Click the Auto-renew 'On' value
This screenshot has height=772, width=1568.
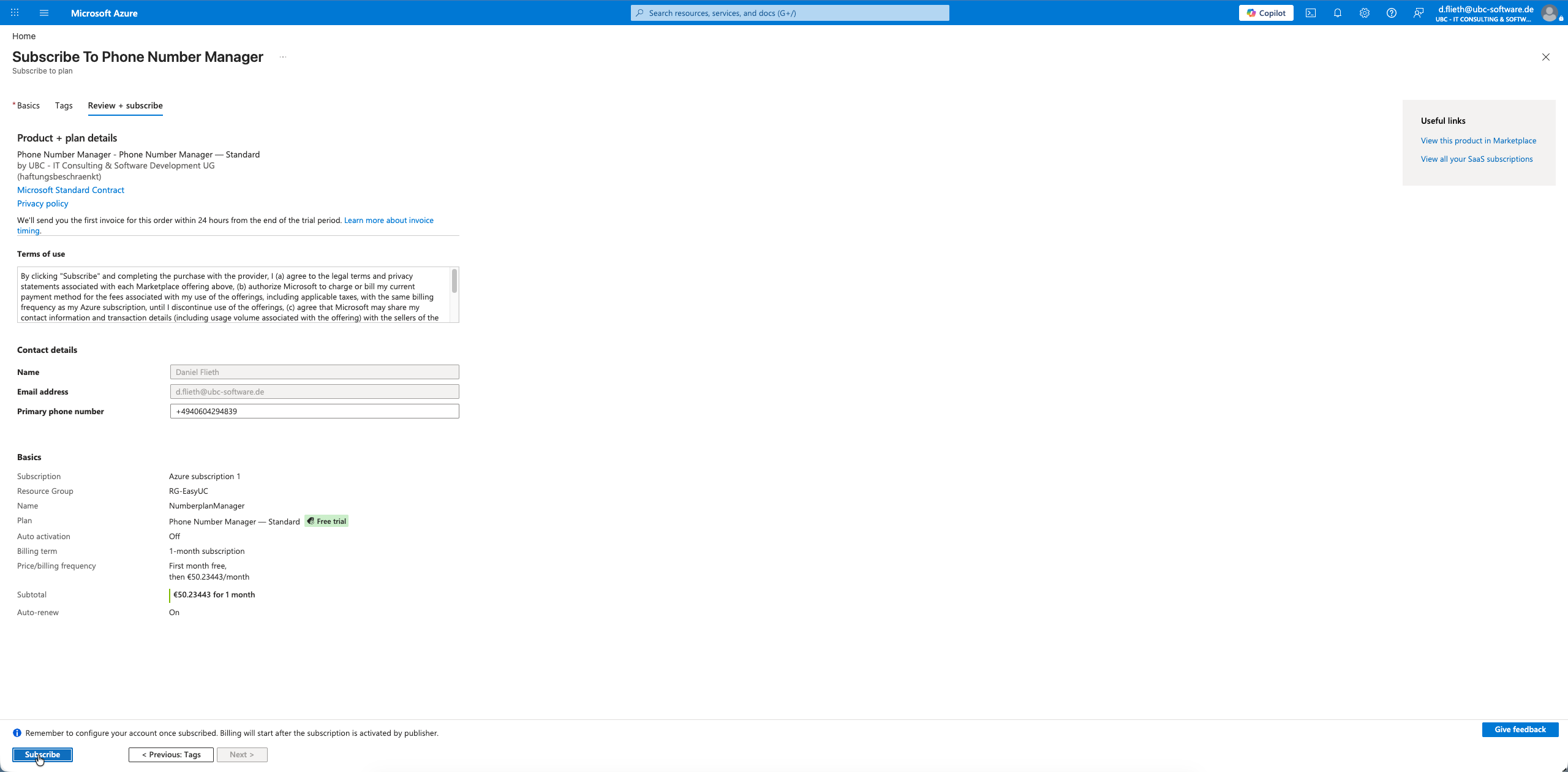pos(175,612)
